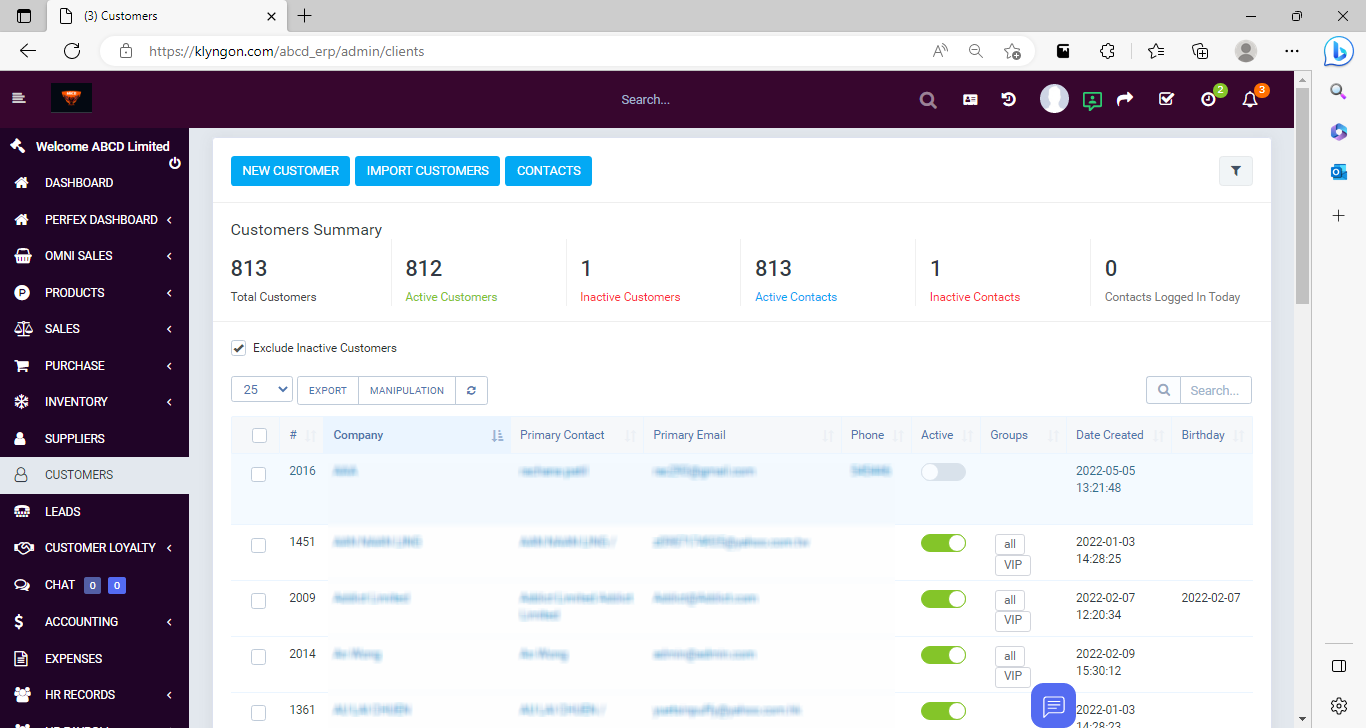Open the to-do checklist icon in the header

pyautogui.click(x=1165, y=99)
